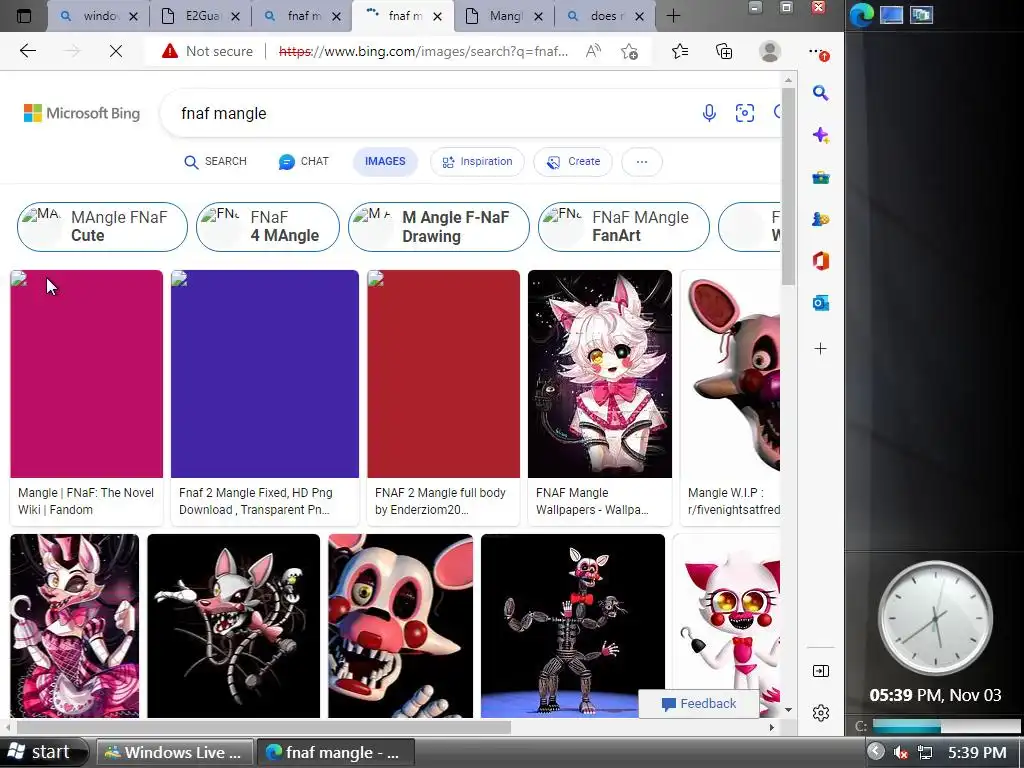The width and height of the screenshot is (1024, 768).
Task: Open 'Mangle | FNaF: The Novel Wiki' link
Action: tap(86, 501)
